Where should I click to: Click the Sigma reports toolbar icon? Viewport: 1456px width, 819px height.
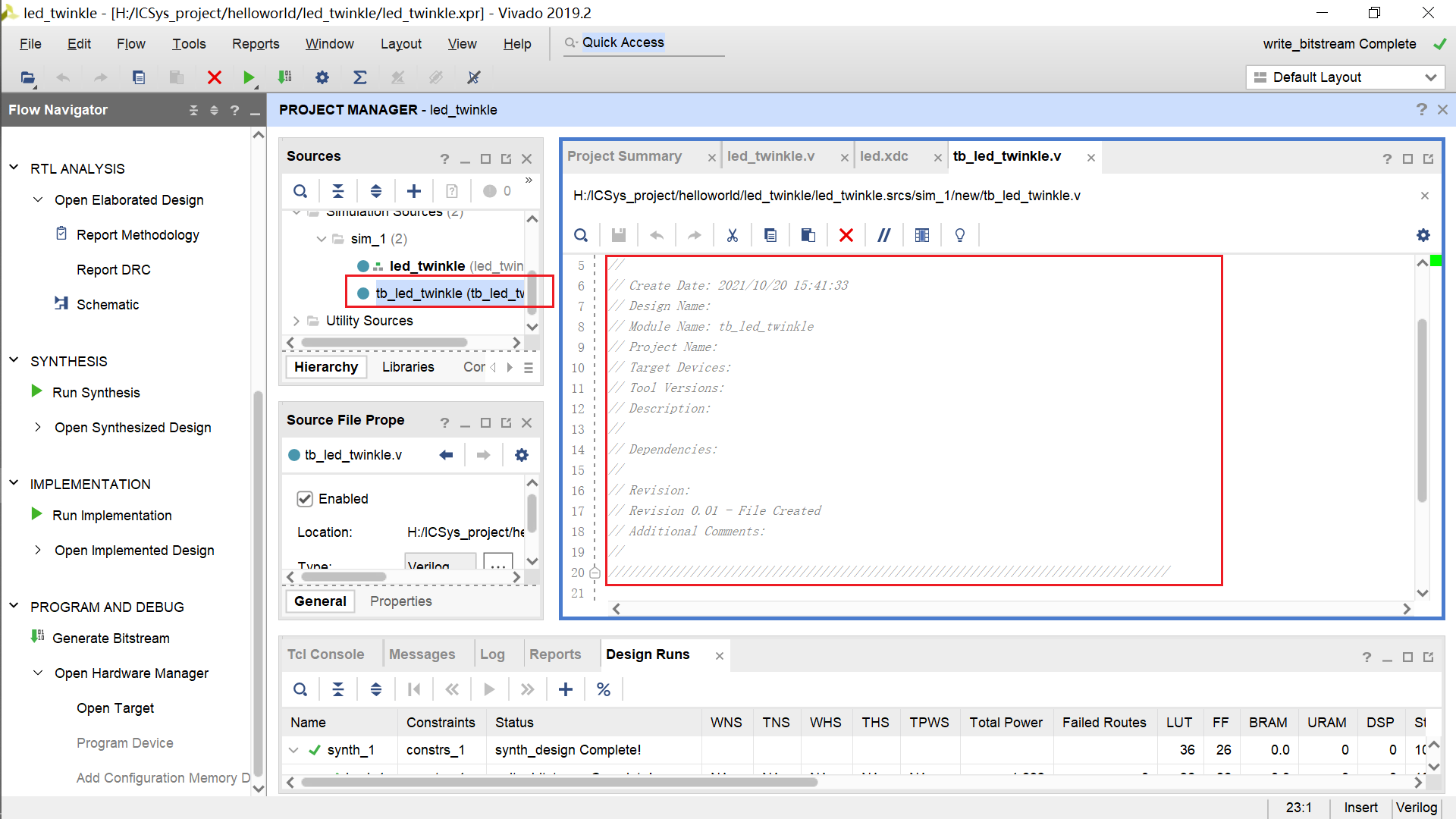coord(360,77)
